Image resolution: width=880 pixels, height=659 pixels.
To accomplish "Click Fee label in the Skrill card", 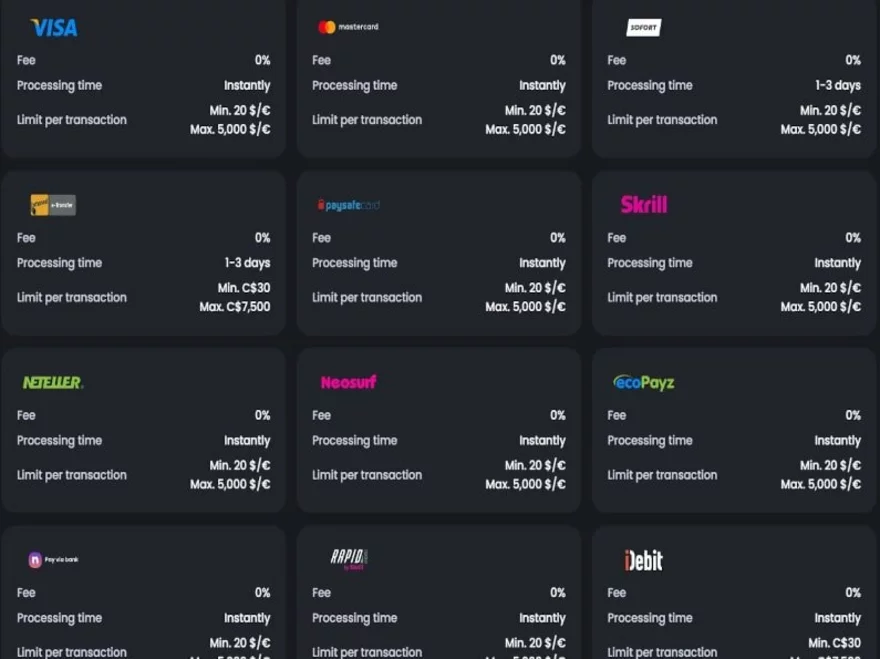I will (616, 238).
